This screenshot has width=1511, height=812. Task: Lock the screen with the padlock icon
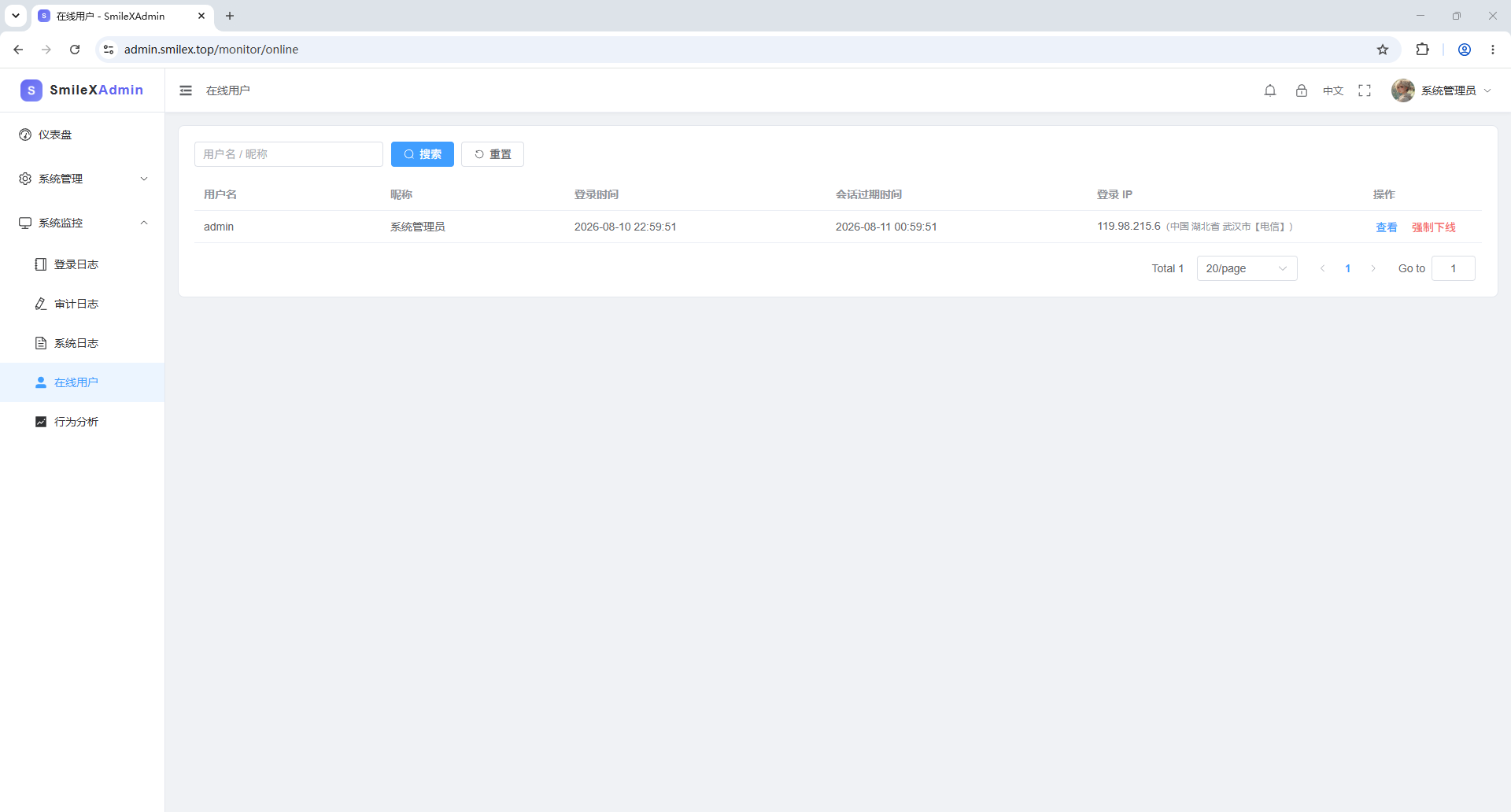(x=1302, y=90)
